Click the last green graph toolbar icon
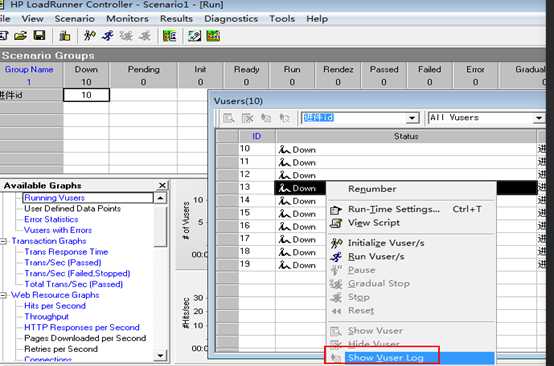 (x=213, y=36)
